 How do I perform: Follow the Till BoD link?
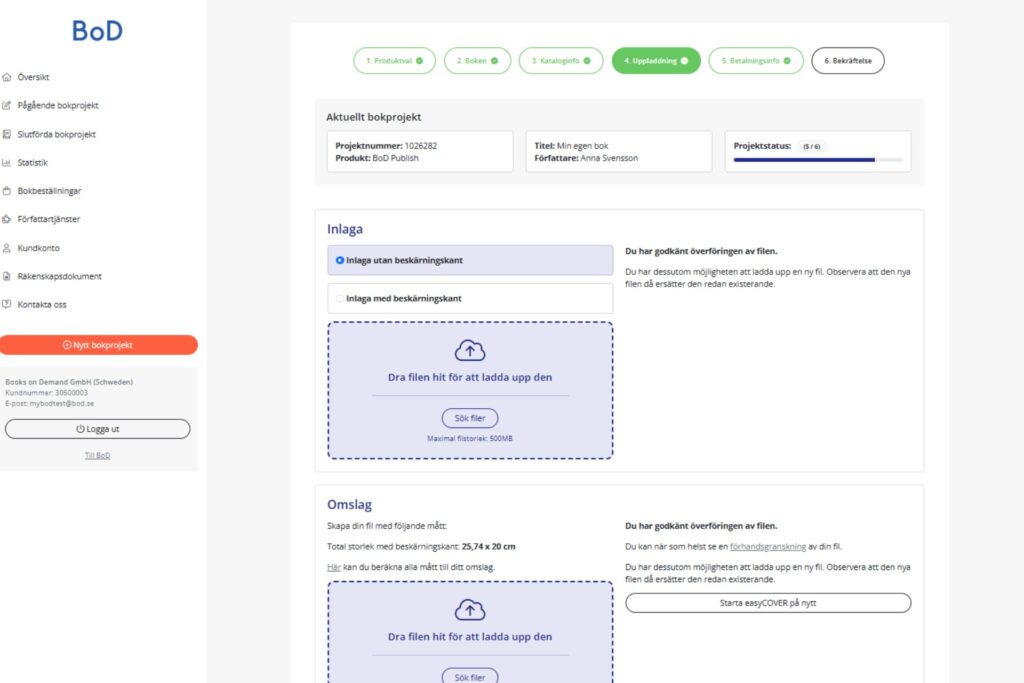[x=97, y=455]
